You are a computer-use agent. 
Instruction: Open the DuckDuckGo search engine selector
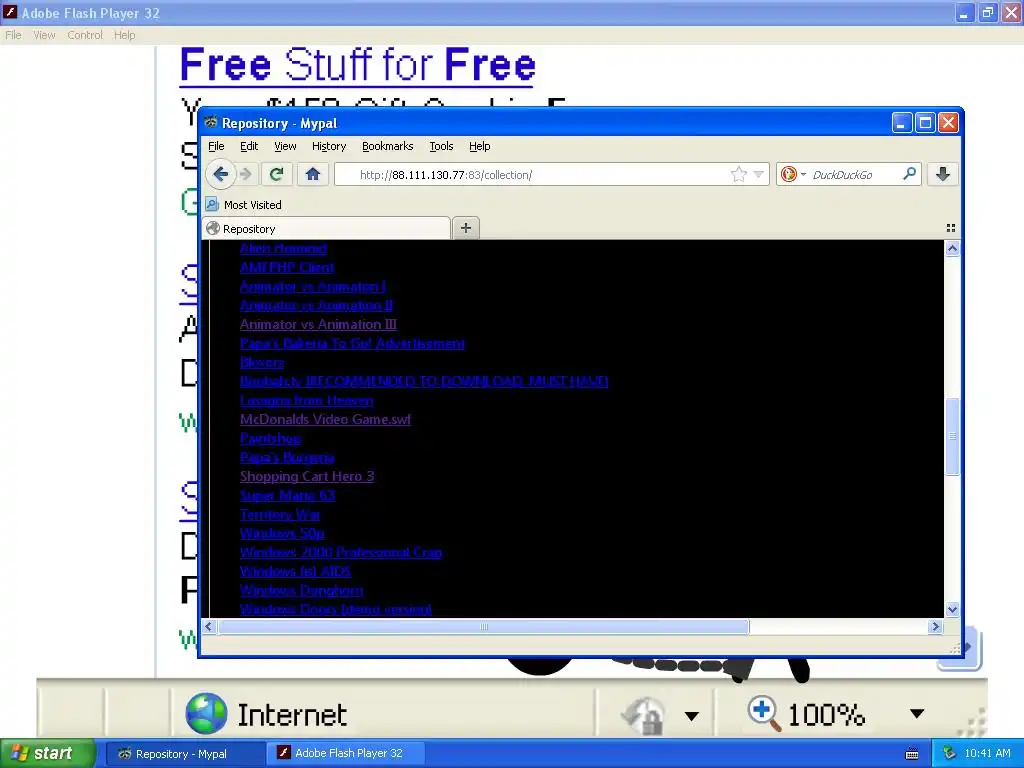coord(792,174)
